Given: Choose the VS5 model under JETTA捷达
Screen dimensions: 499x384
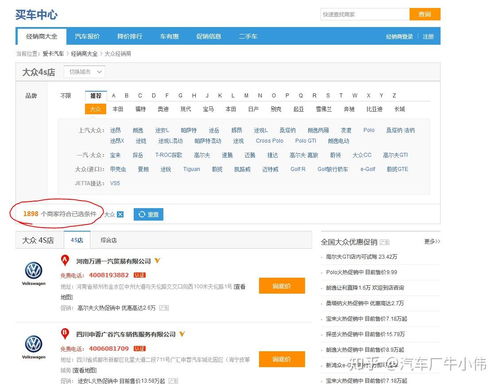Looking at the screenshot, I should coord(115,183).
